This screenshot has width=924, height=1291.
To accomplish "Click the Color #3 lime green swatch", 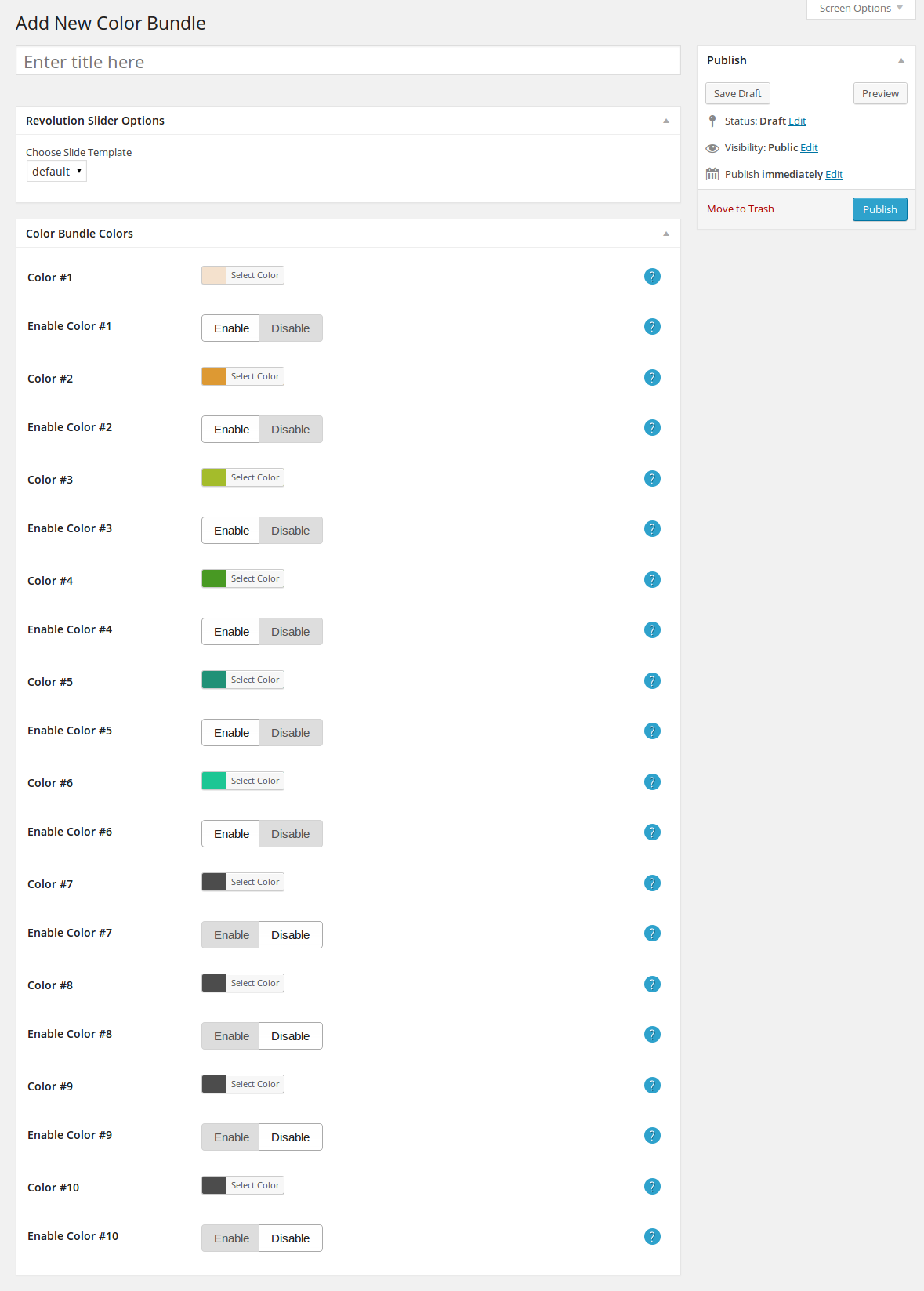I will coord(214,477).
